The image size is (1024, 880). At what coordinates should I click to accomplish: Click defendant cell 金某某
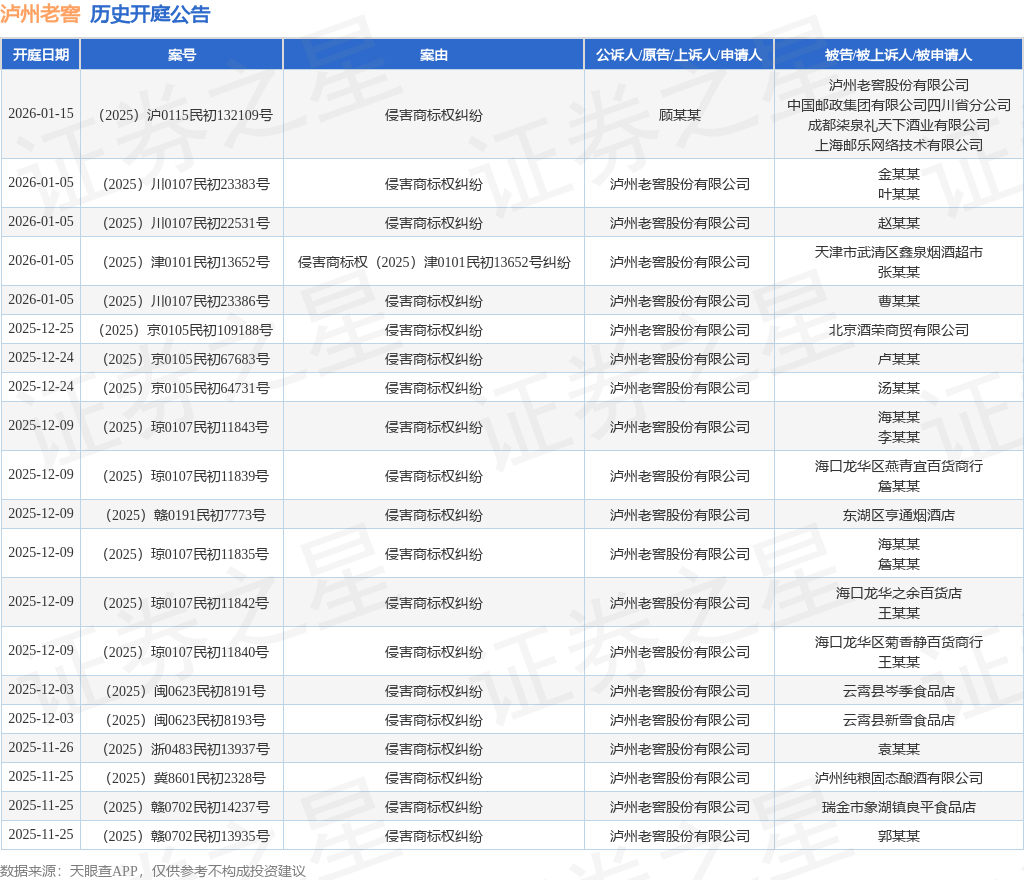click(x=899, y=174)
